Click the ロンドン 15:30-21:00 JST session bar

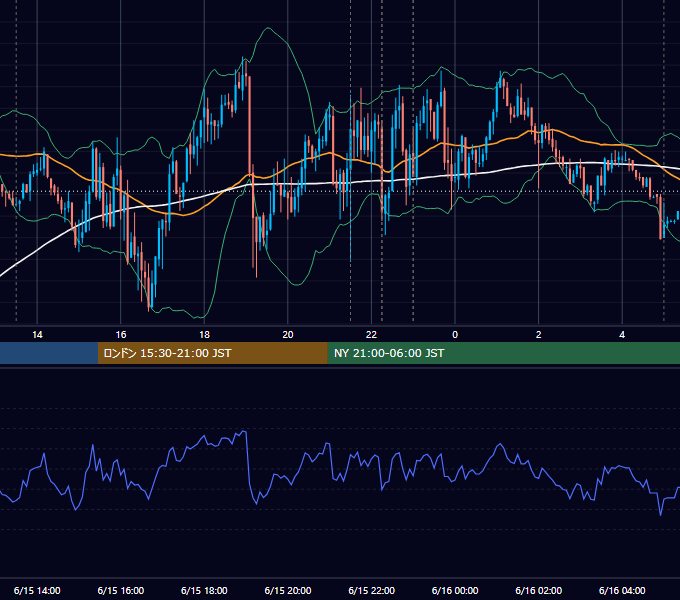point(212,353)
